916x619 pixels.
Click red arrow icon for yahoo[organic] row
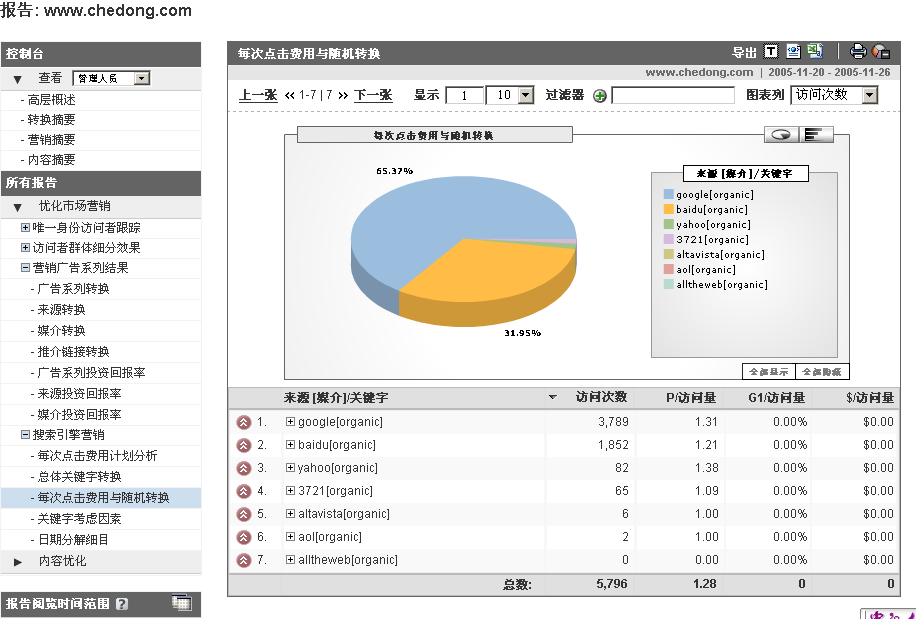244,468
